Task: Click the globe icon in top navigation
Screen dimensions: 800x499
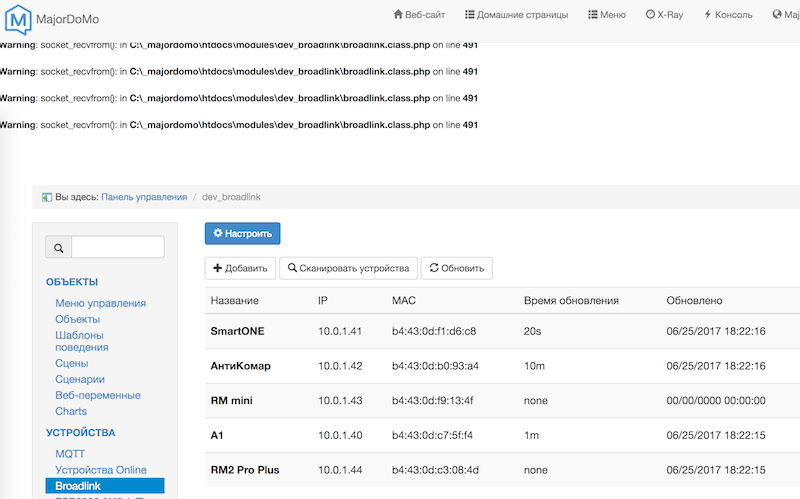Action: pyautogui.click(x=777, y=14)
